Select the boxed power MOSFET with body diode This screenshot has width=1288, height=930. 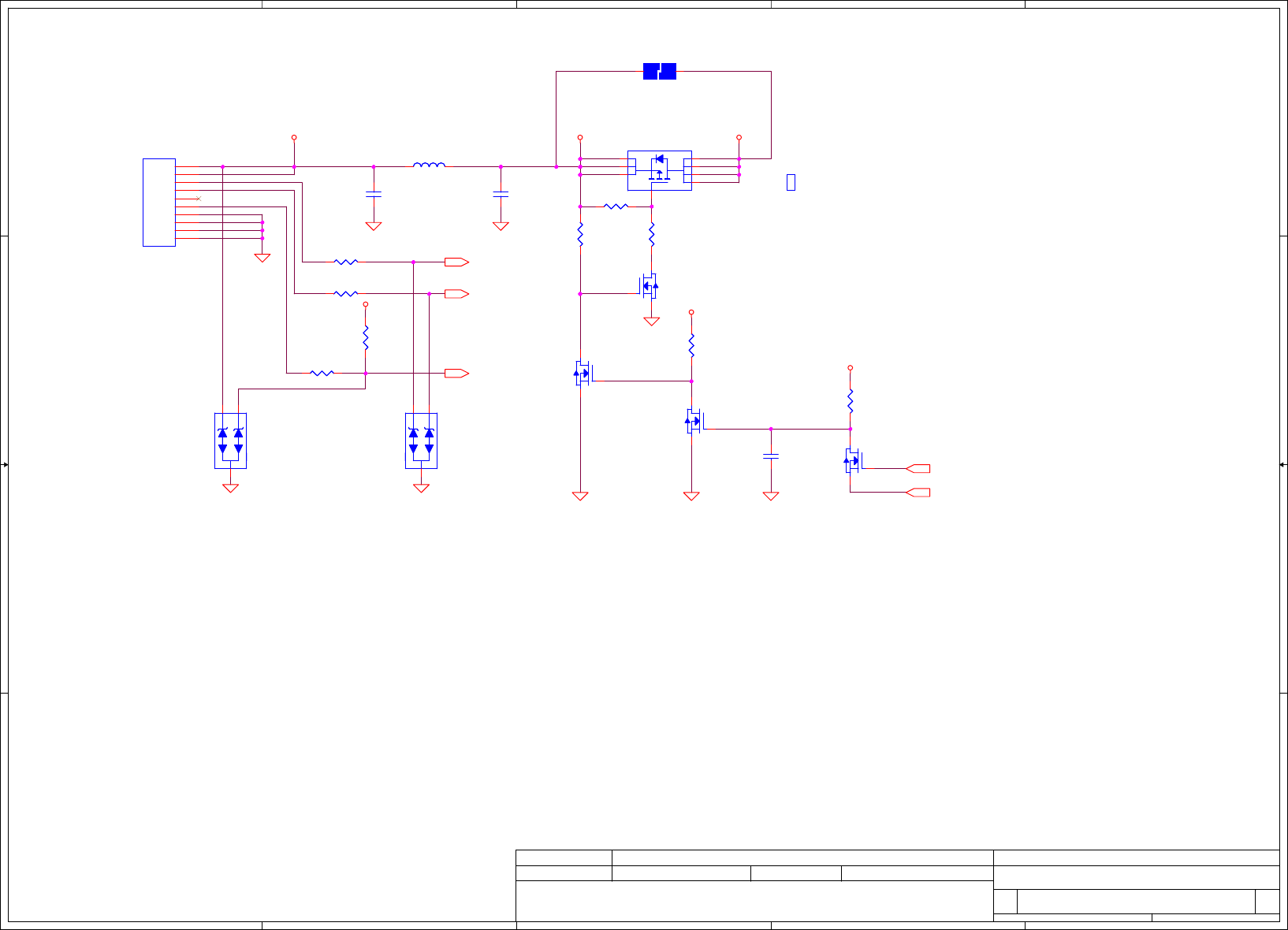pos(660,170)
